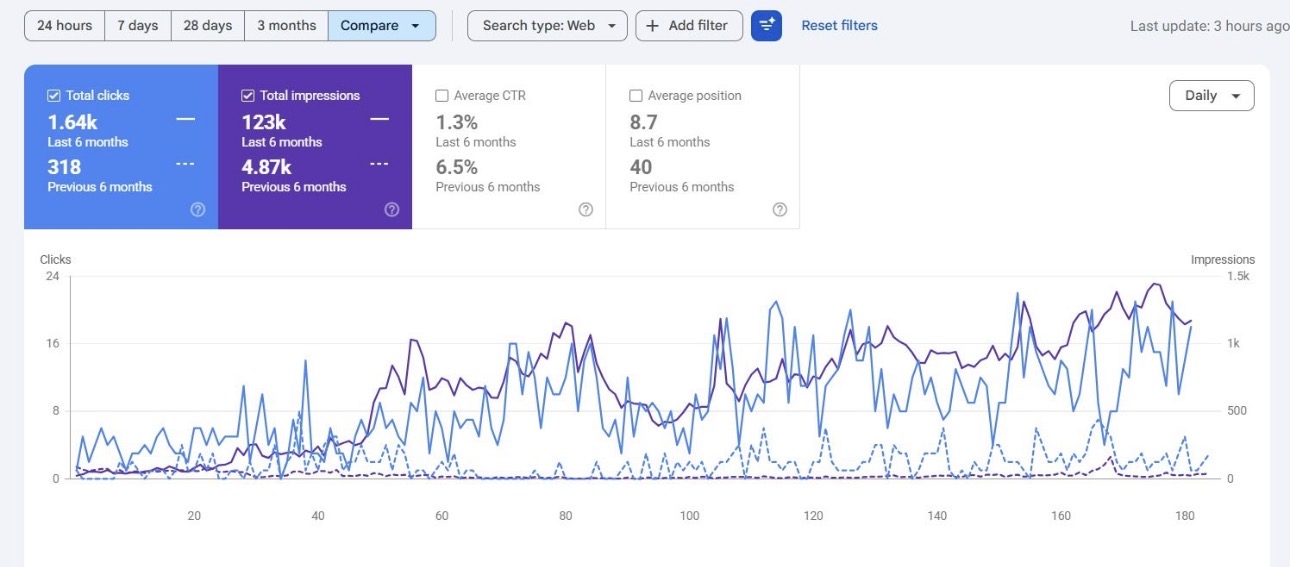Open help icon on Total clicks card
This screenshot has width=1290, height=567.
coord(198,210)
